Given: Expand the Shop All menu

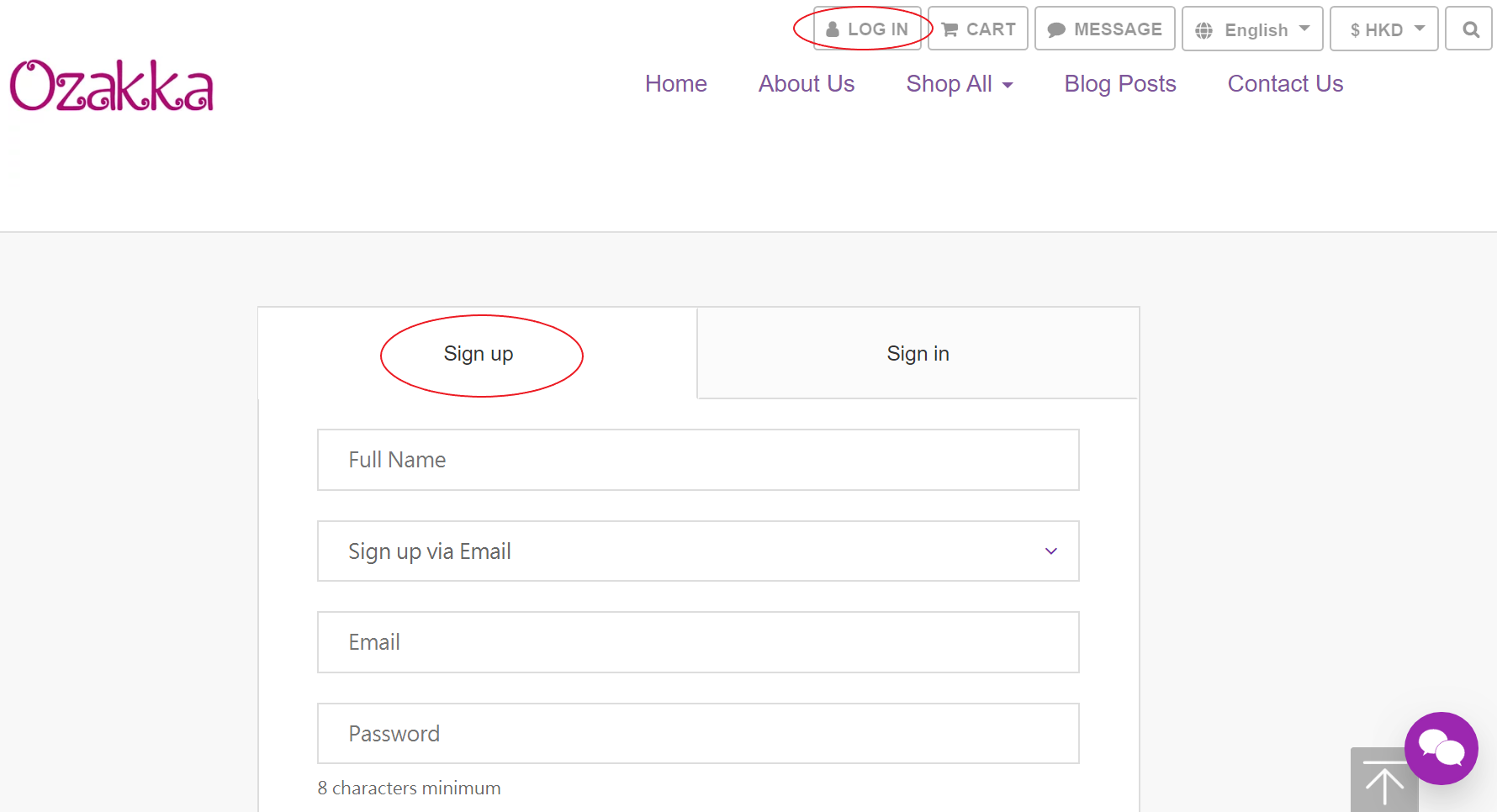Looking at the screenshot, I should coord(959,84).
